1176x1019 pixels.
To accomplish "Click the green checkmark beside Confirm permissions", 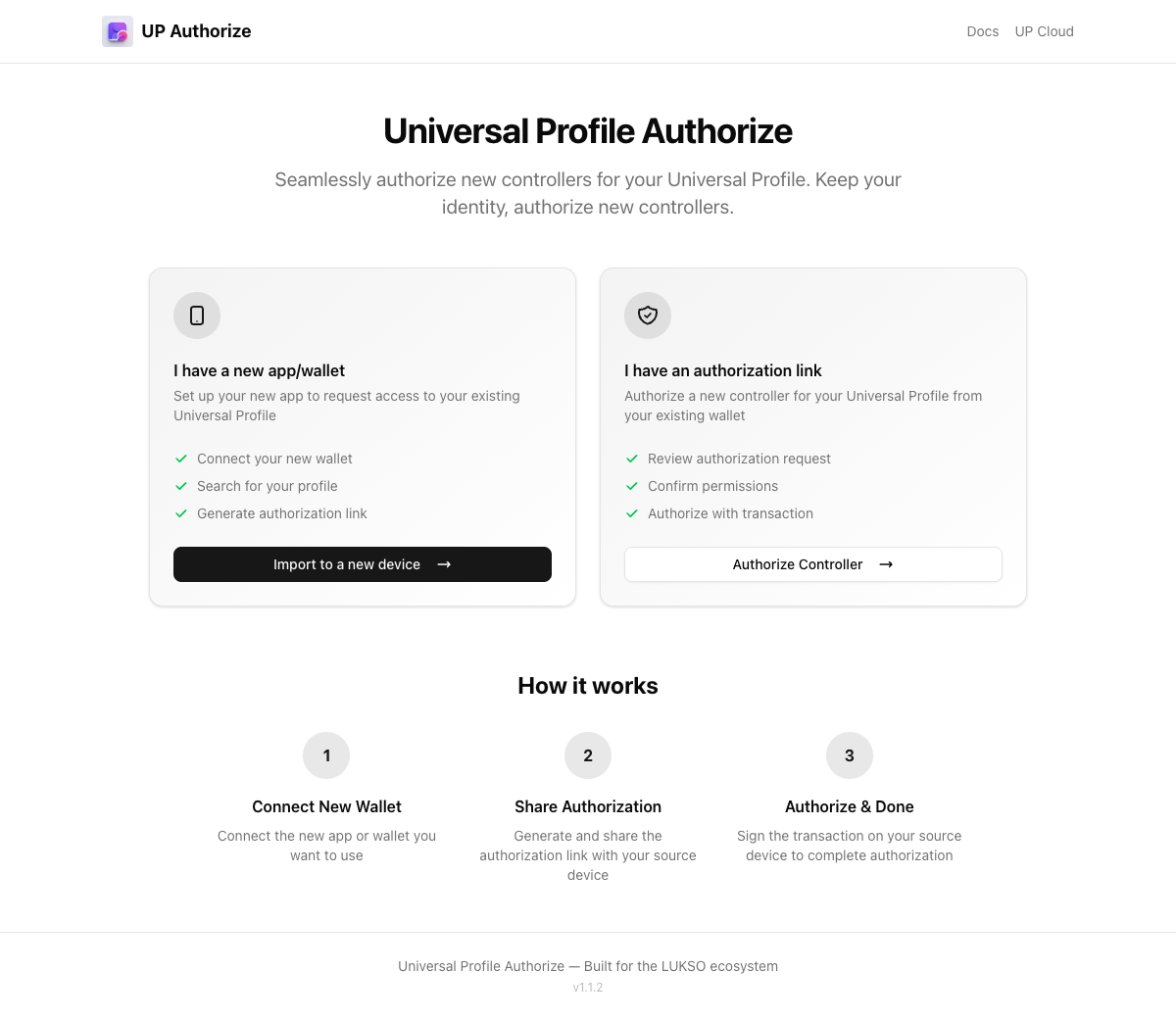I will click(x=632, y=486).
